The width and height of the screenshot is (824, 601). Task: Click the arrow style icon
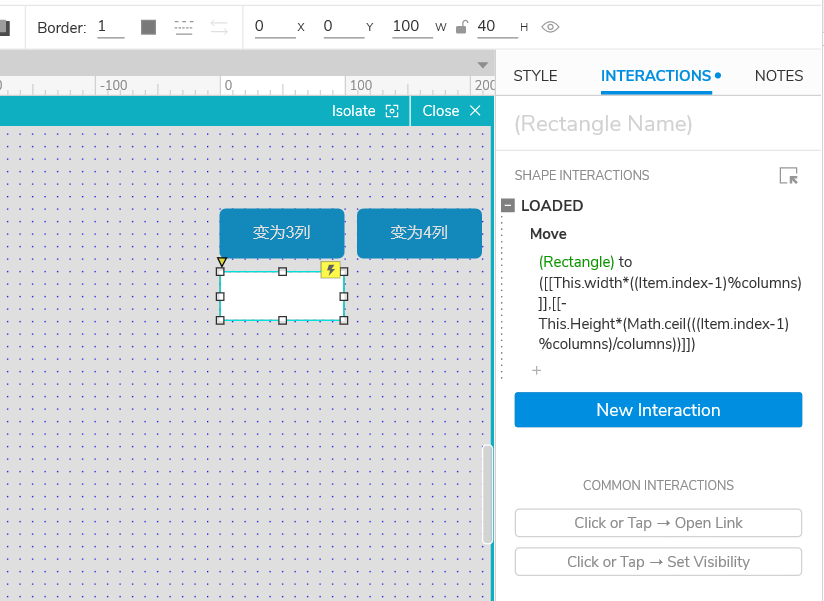click(x=219, y=27)
